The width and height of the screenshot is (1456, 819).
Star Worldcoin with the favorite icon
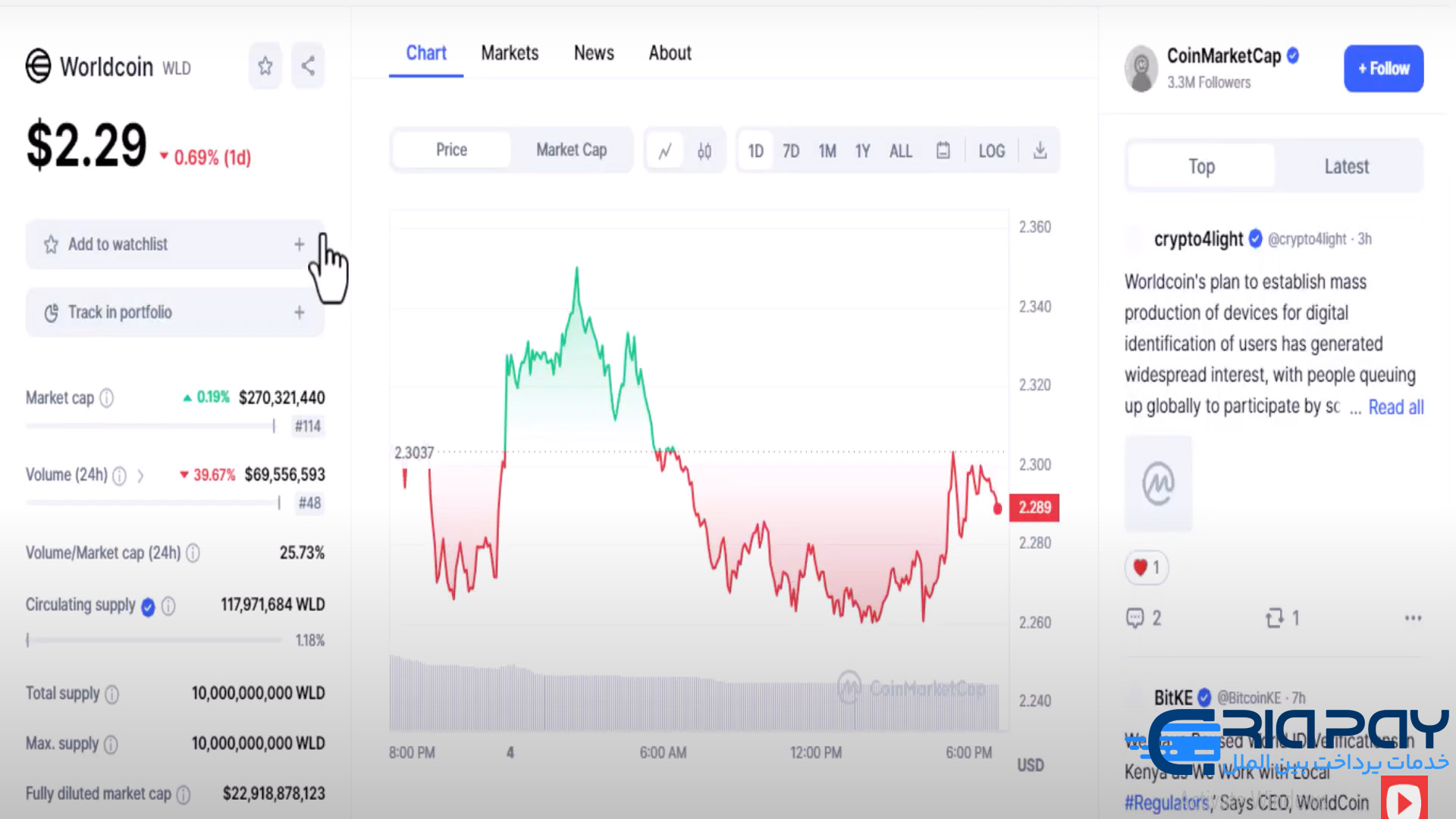pyautogui.click(x=265, y=66)
